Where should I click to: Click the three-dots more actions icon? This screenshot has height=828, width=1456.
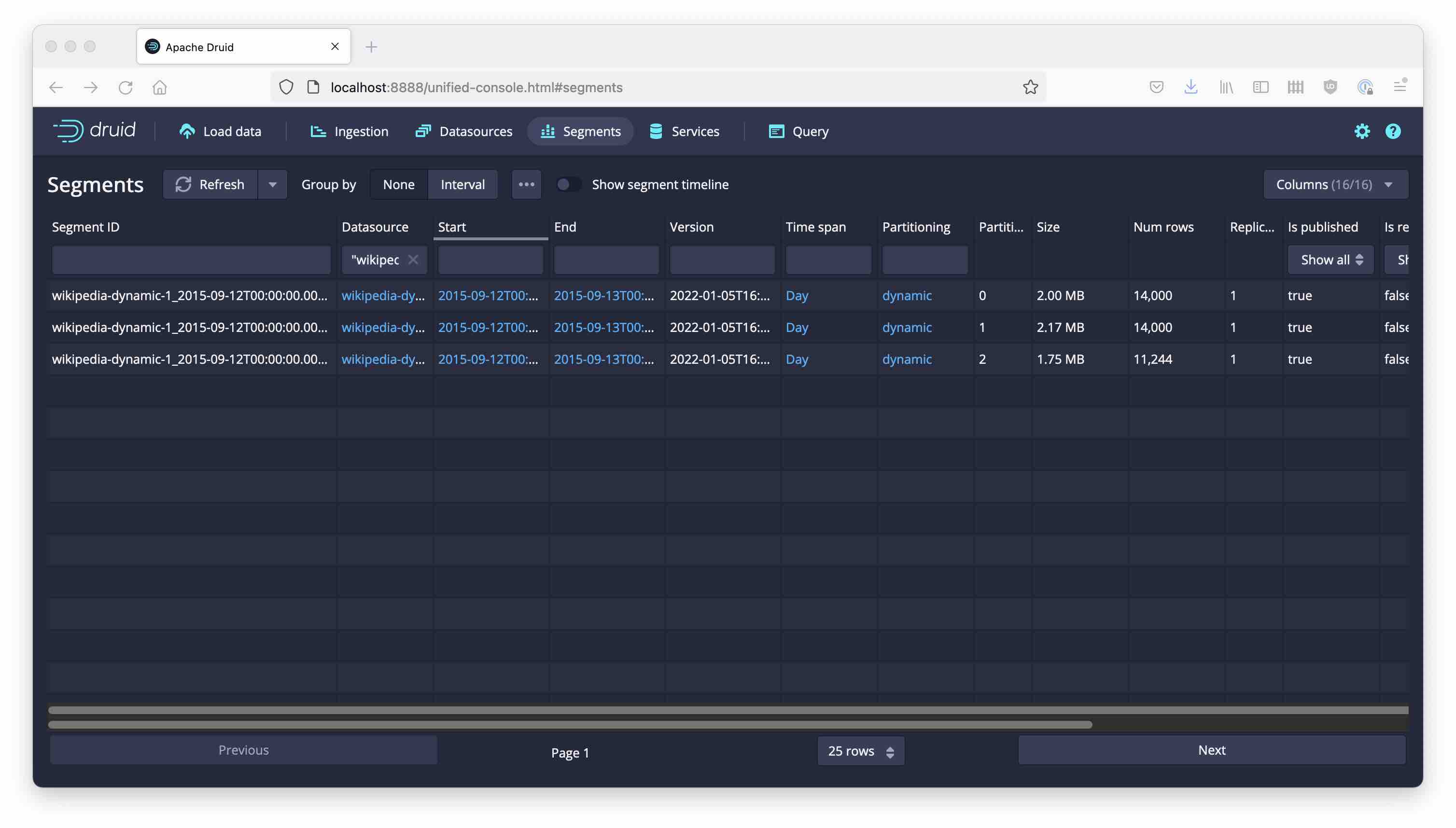click(x=526, y=184)
